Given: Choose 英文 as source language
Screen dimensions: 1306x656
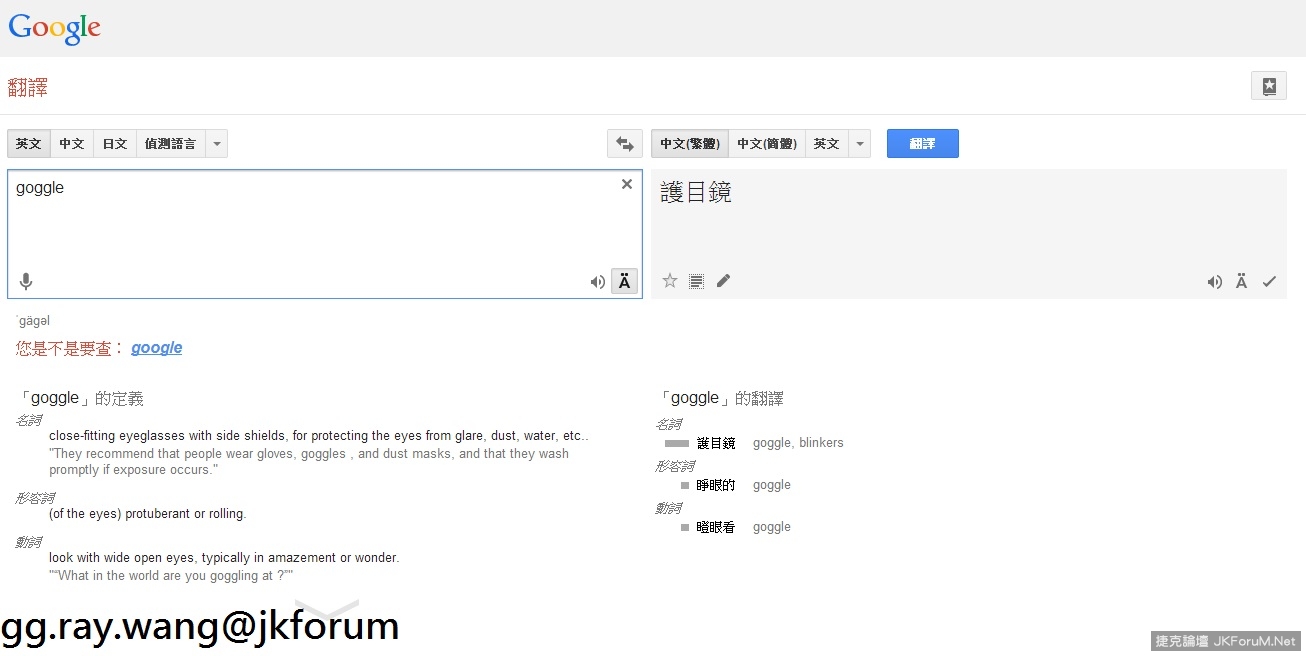Looking at the screenshot, I should click(29, 144).
